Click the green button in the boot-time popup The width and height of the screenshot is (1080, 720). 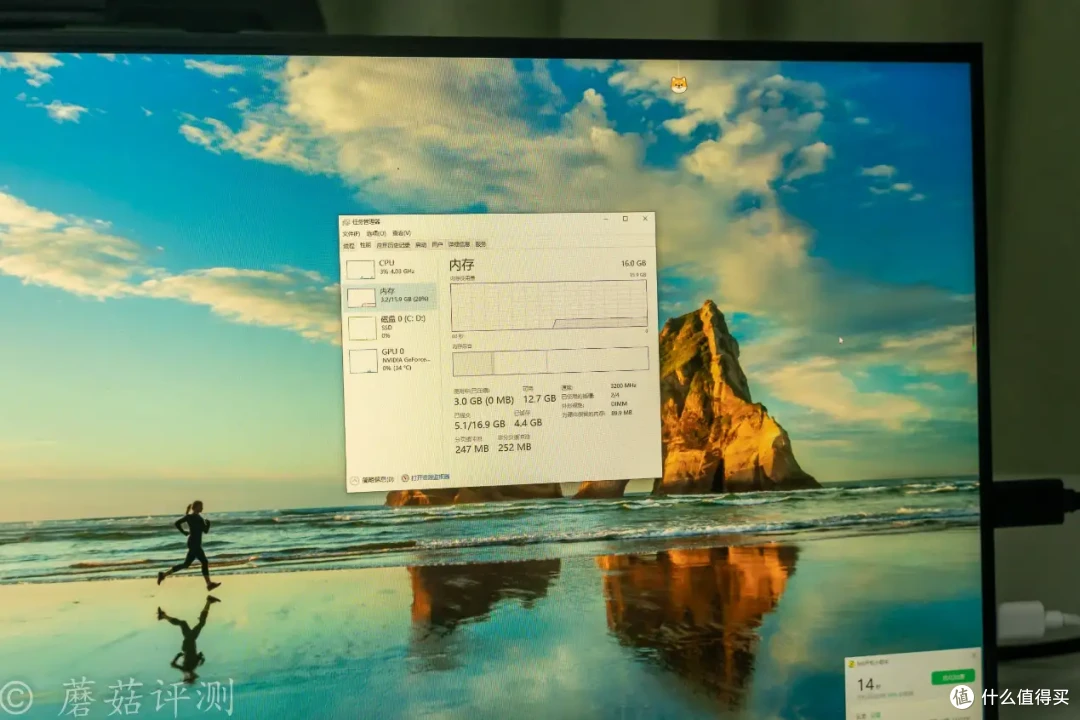coord(953,677)
